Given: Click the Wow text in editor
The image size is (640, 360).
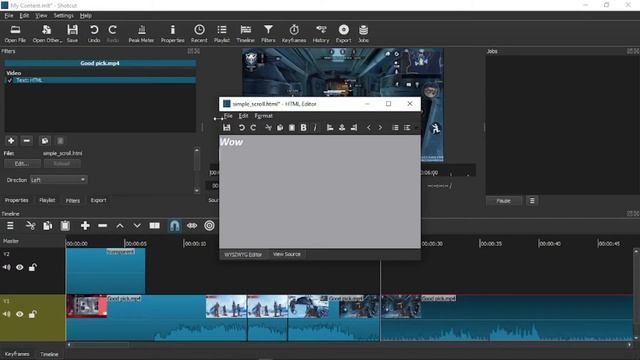Looking at the screenshot, I should coord(231,142).
